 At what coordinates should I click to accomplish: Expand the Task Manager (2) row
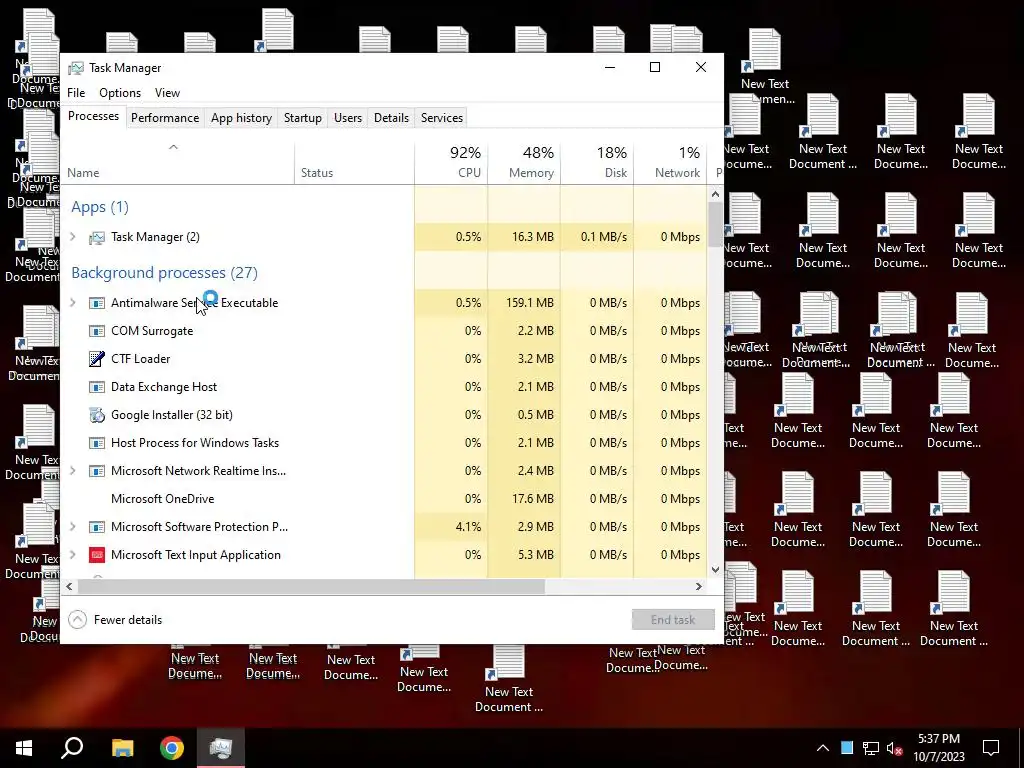72,237
